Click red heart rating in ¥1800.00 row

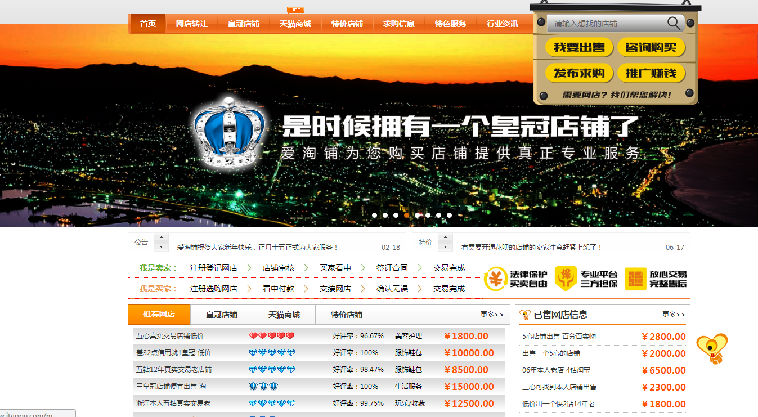point(272,336)
